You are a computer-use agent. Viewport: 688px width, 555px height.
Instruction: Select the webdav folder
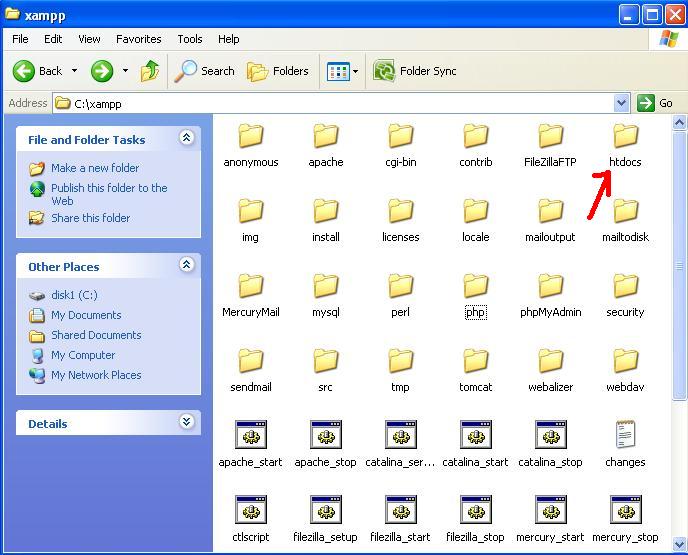point(625,371)
